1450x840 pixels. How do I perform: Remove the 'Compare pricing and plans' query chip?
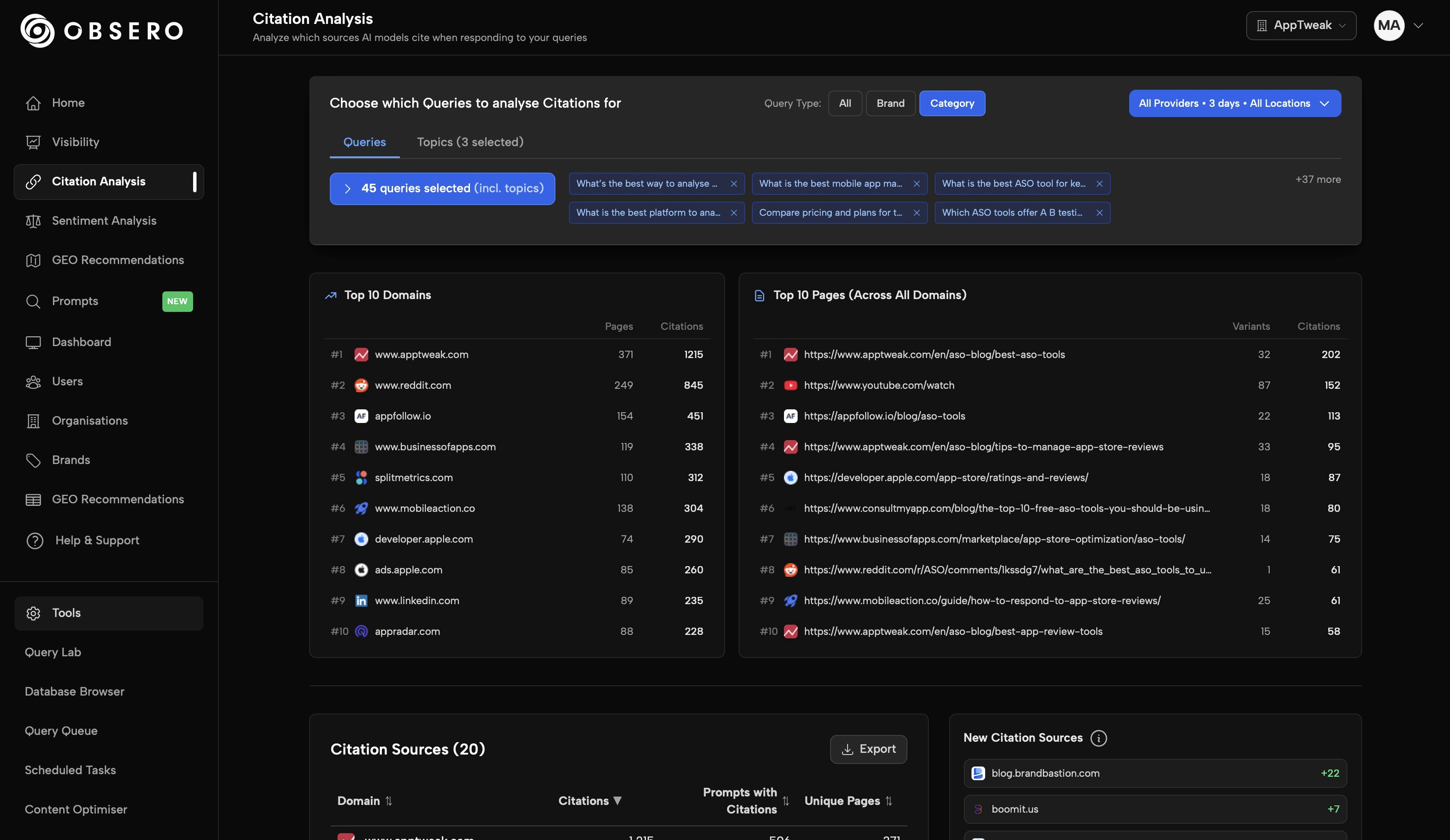click(x=916, y=213)
